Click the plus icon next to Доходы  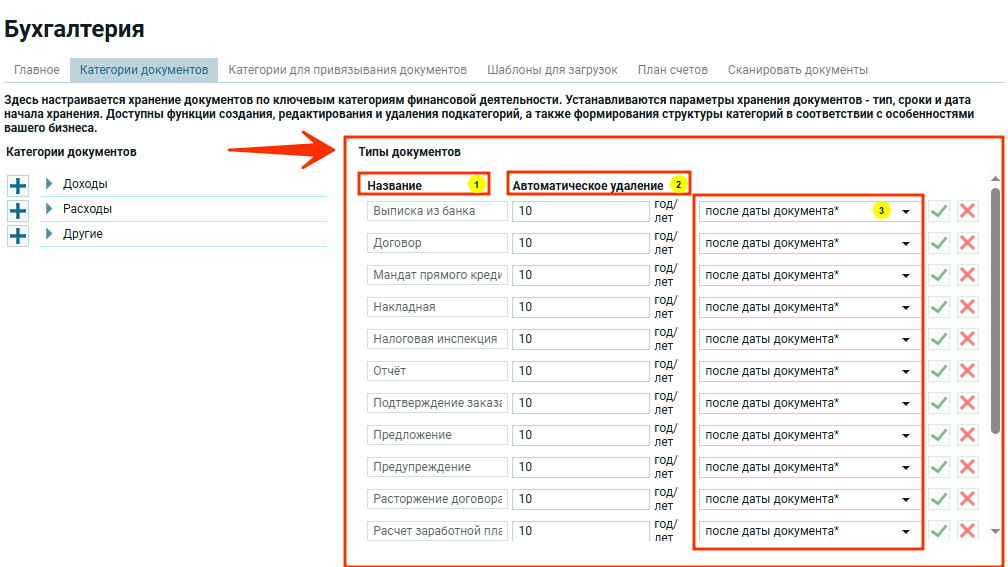[x=18, y=186]
